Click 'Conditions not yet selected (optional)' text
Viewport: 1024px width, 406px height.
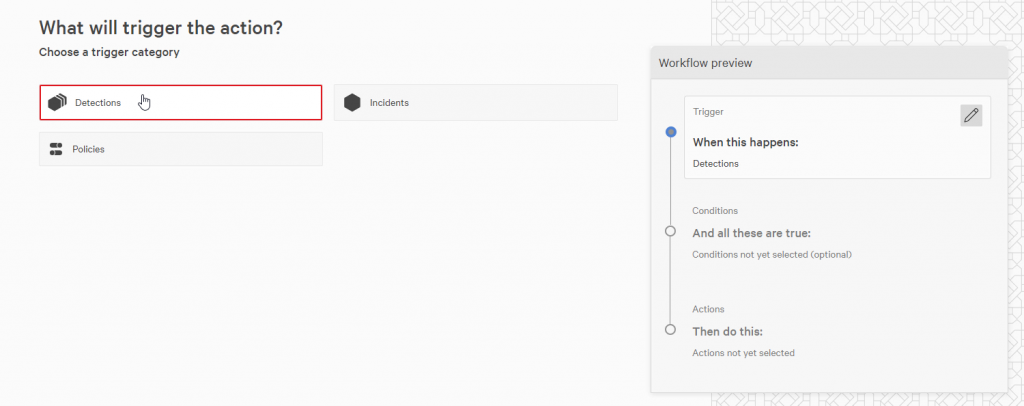tap(772, 255)
